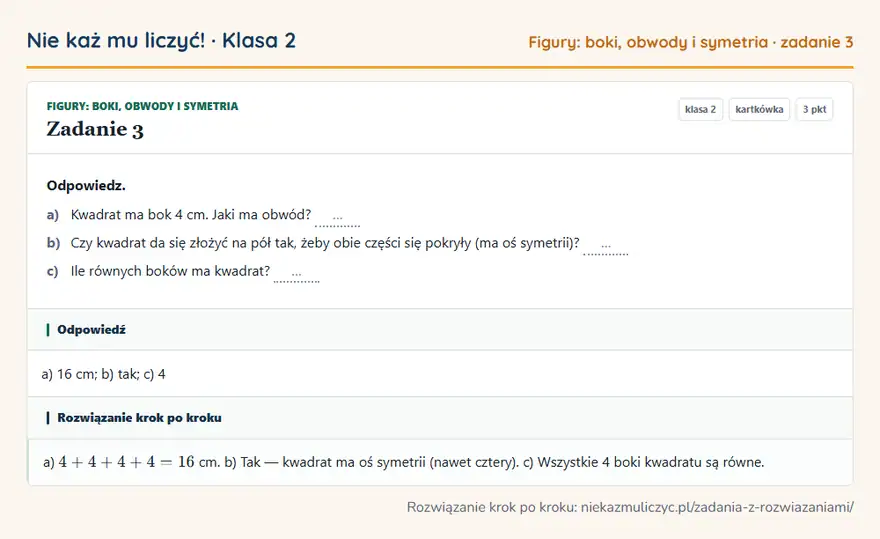Click the 'kartkówka' tag badge

[759, 109]
